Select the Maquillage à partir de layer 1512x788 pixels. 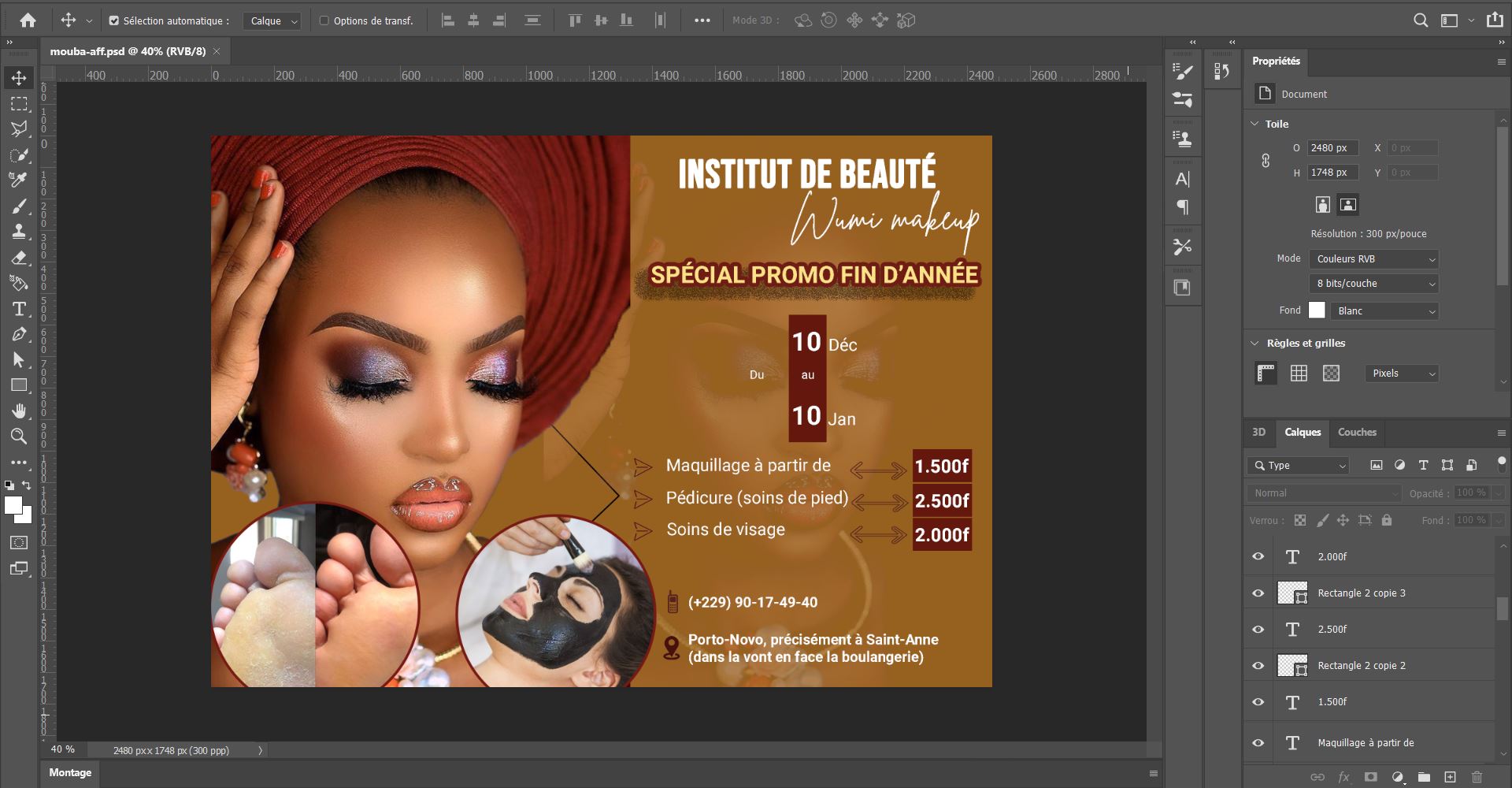1366,742
